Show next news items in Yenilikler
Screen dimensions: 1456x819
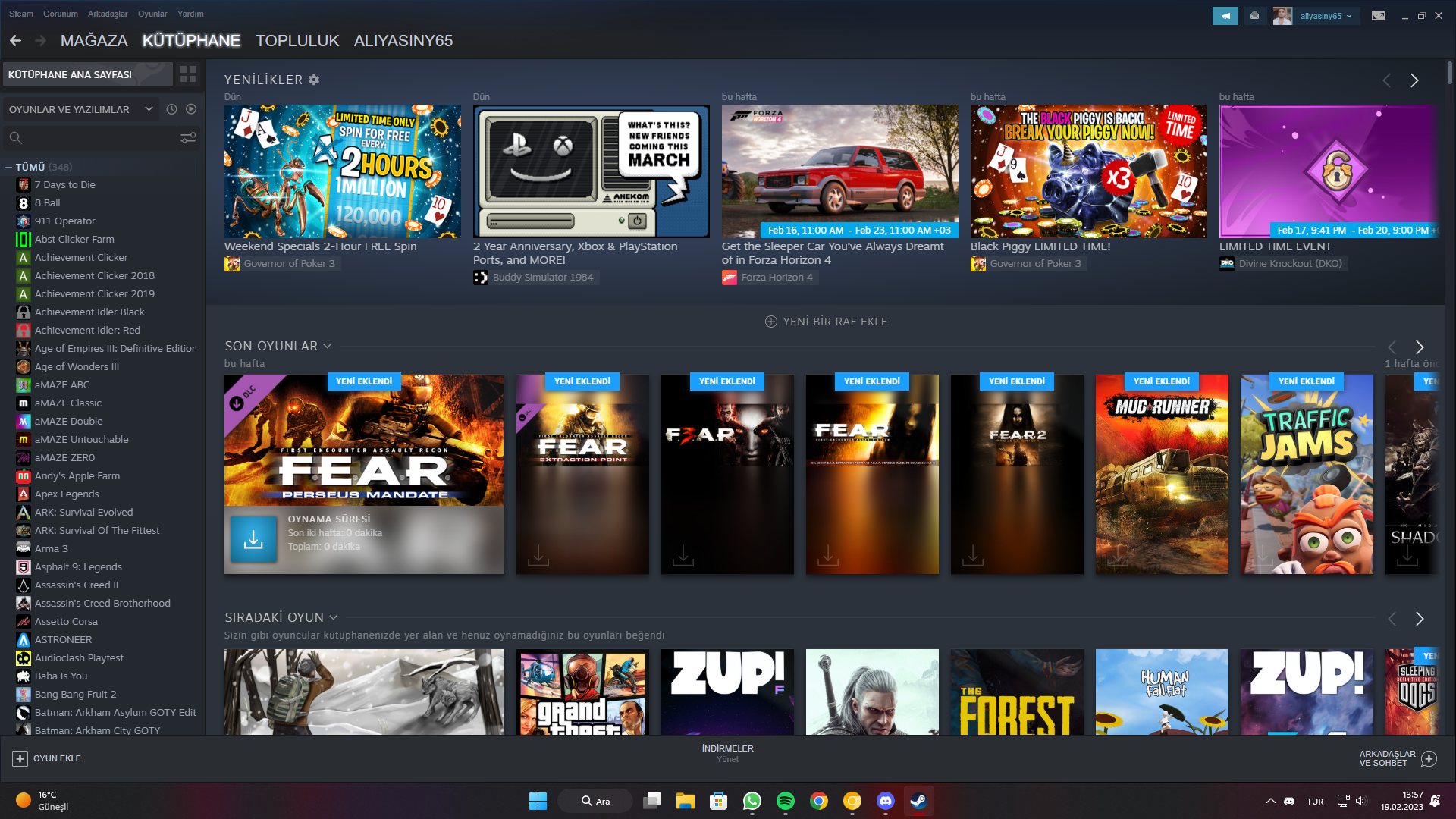coord(1414,80)
